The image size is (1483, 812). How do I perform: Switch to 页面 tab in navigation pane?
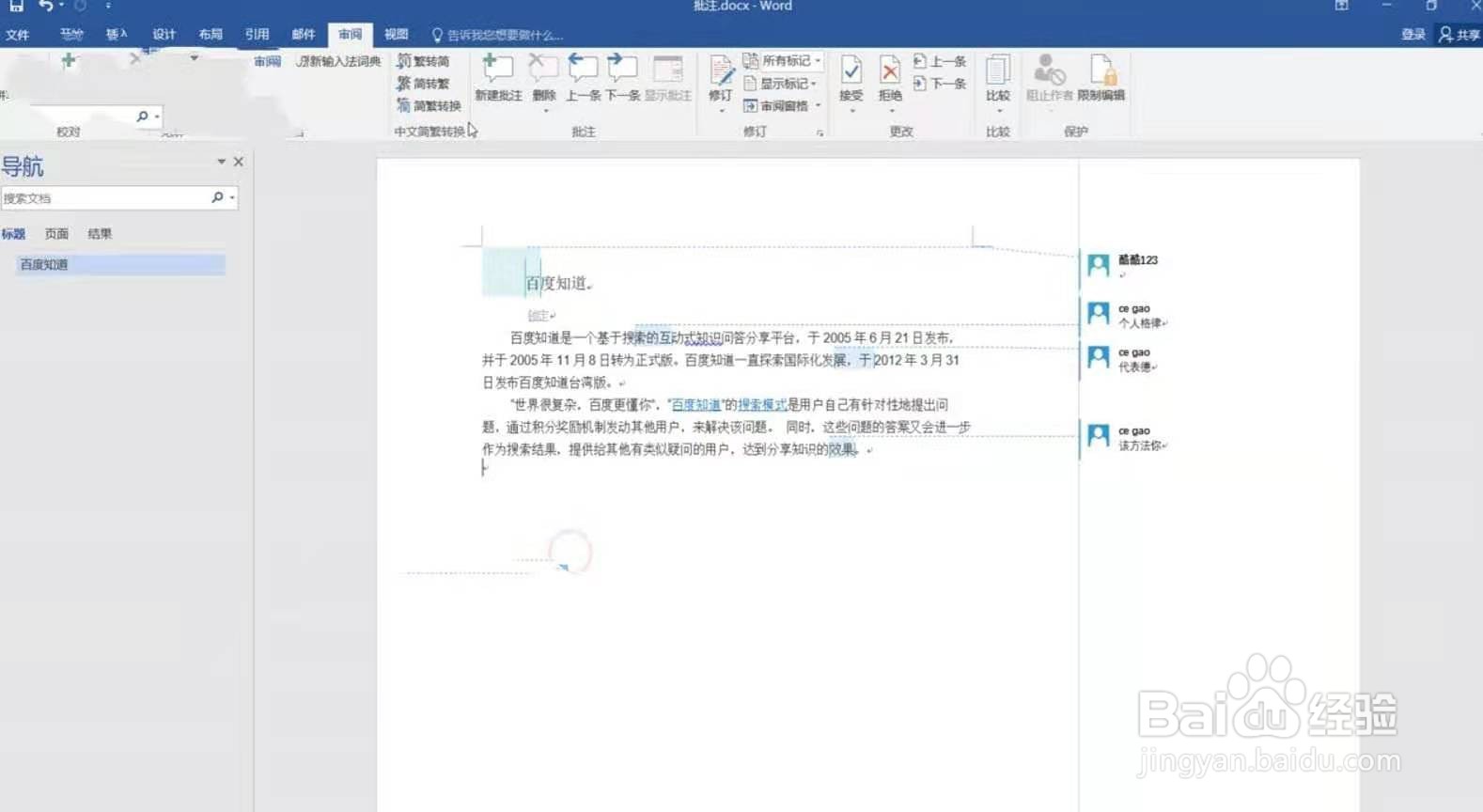tap(56, 234)
